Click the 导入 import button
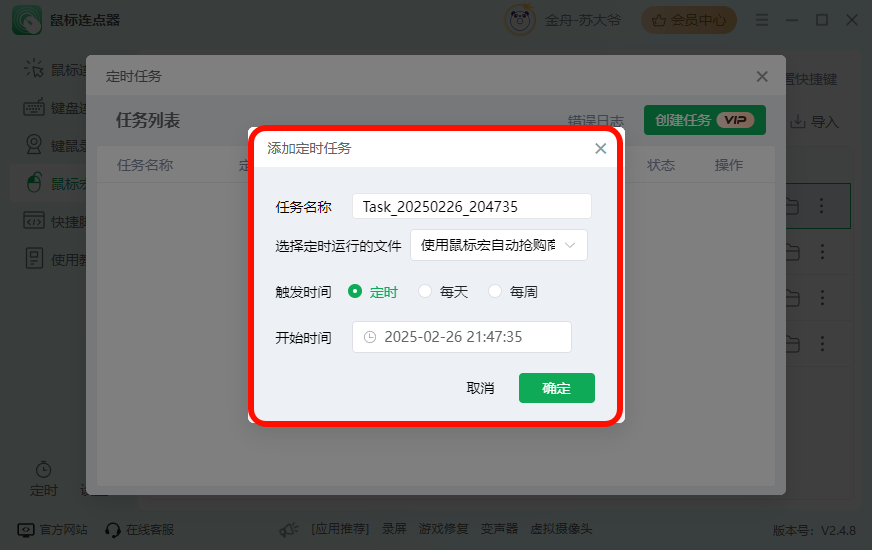The image size is (872, 550). point(815,122)
